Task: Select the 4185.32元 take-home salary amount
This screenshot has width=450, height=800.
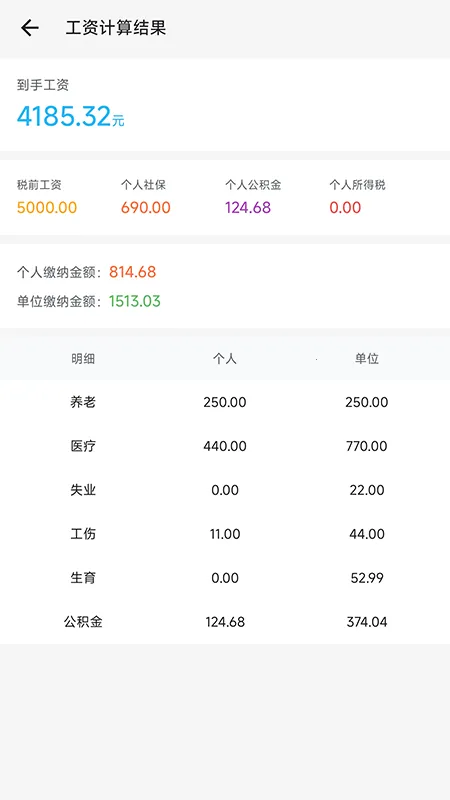Action: [x=70, y=116]
